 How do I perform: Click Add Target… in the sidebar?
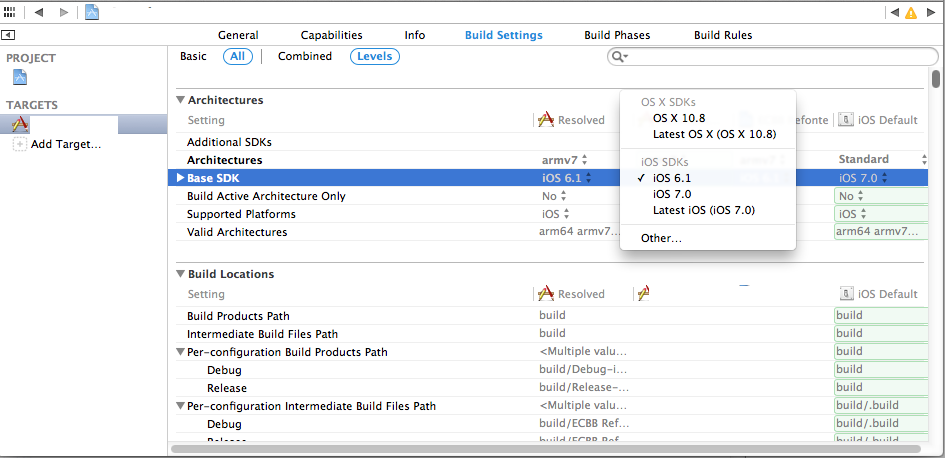click(66, 144)
